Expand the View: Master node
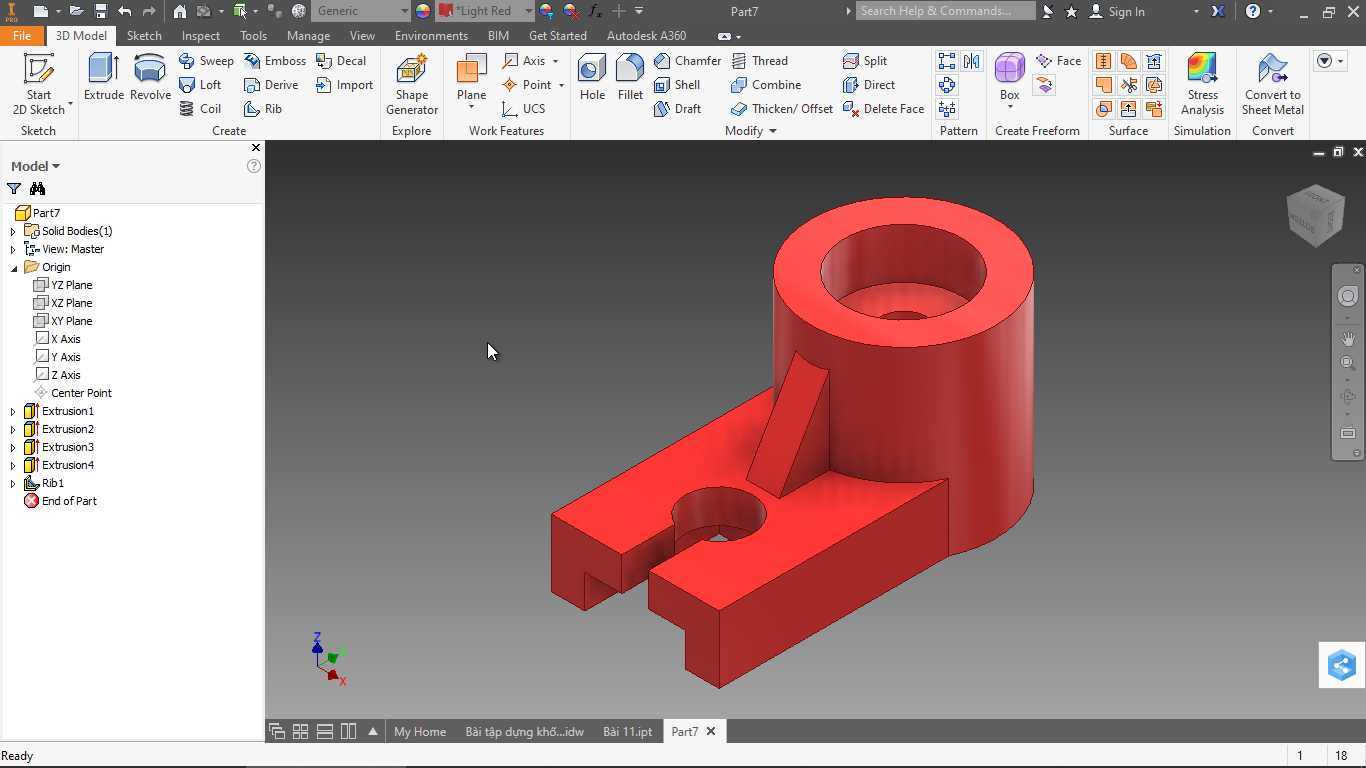Viewport: 1366px width, 768px height. click(13, 249)
